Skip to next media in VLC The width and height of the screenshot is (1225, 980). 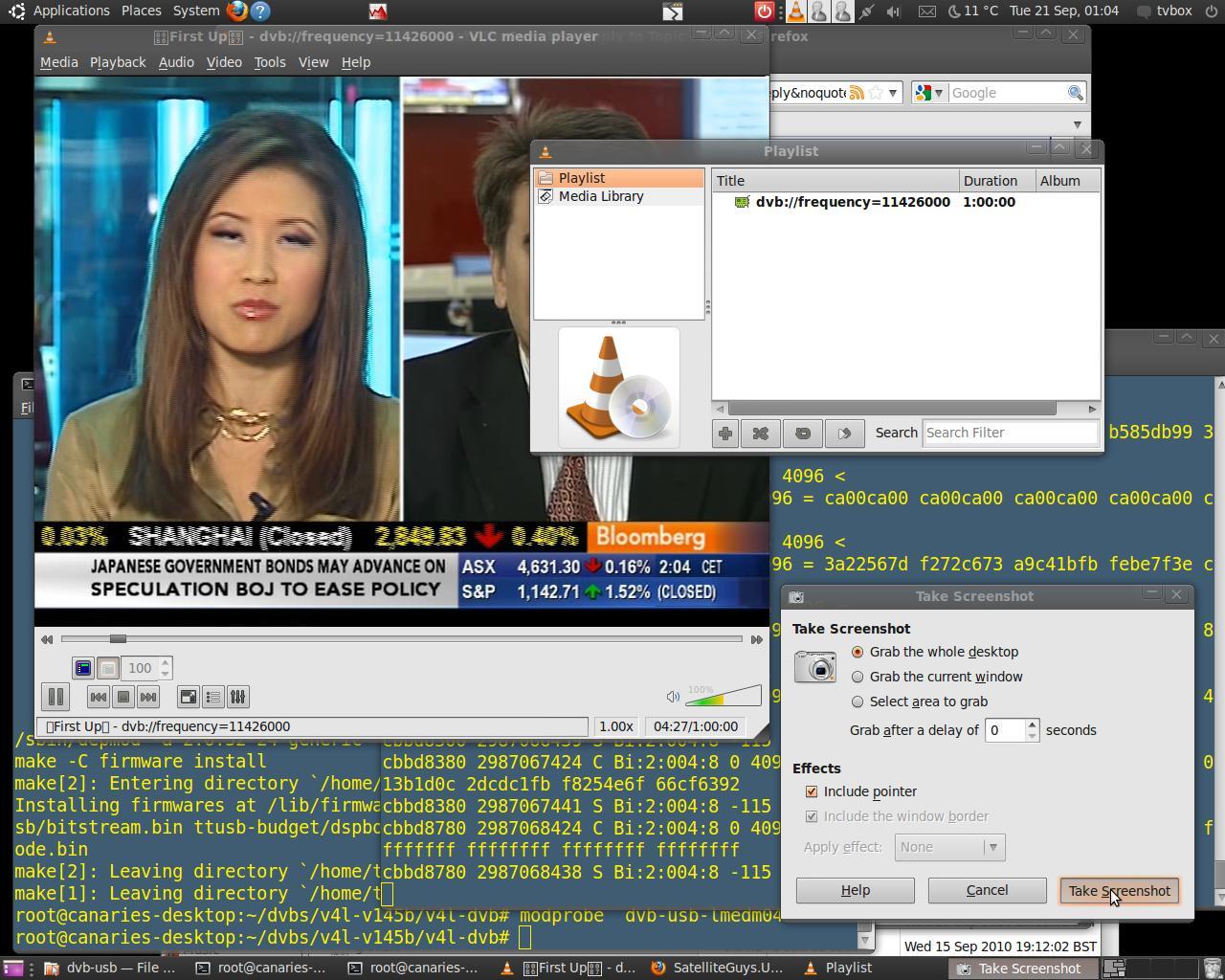[x=147, y=697]
